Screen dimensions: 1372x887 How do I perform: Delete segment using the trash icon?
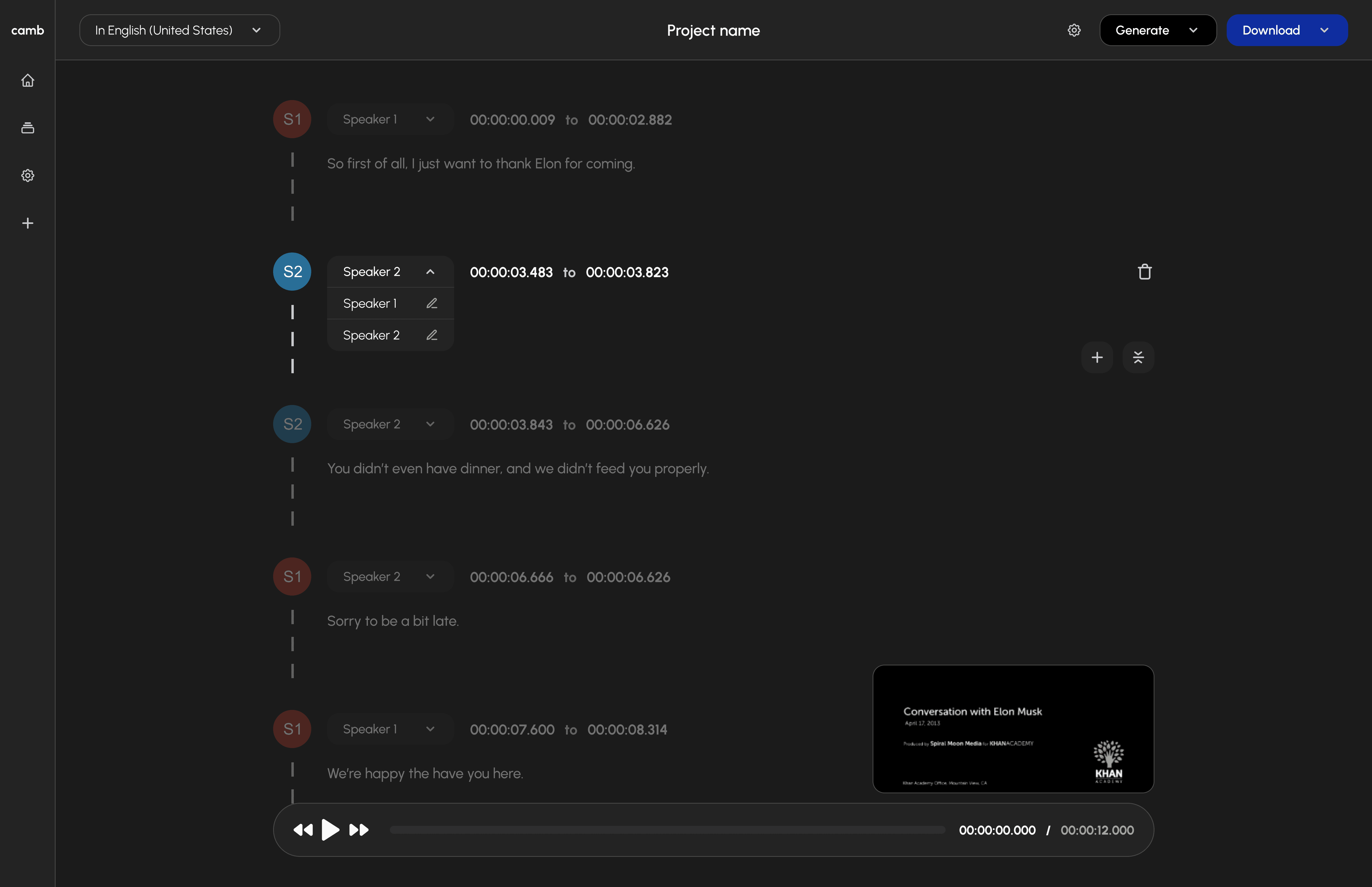[x=1145, y=272]
